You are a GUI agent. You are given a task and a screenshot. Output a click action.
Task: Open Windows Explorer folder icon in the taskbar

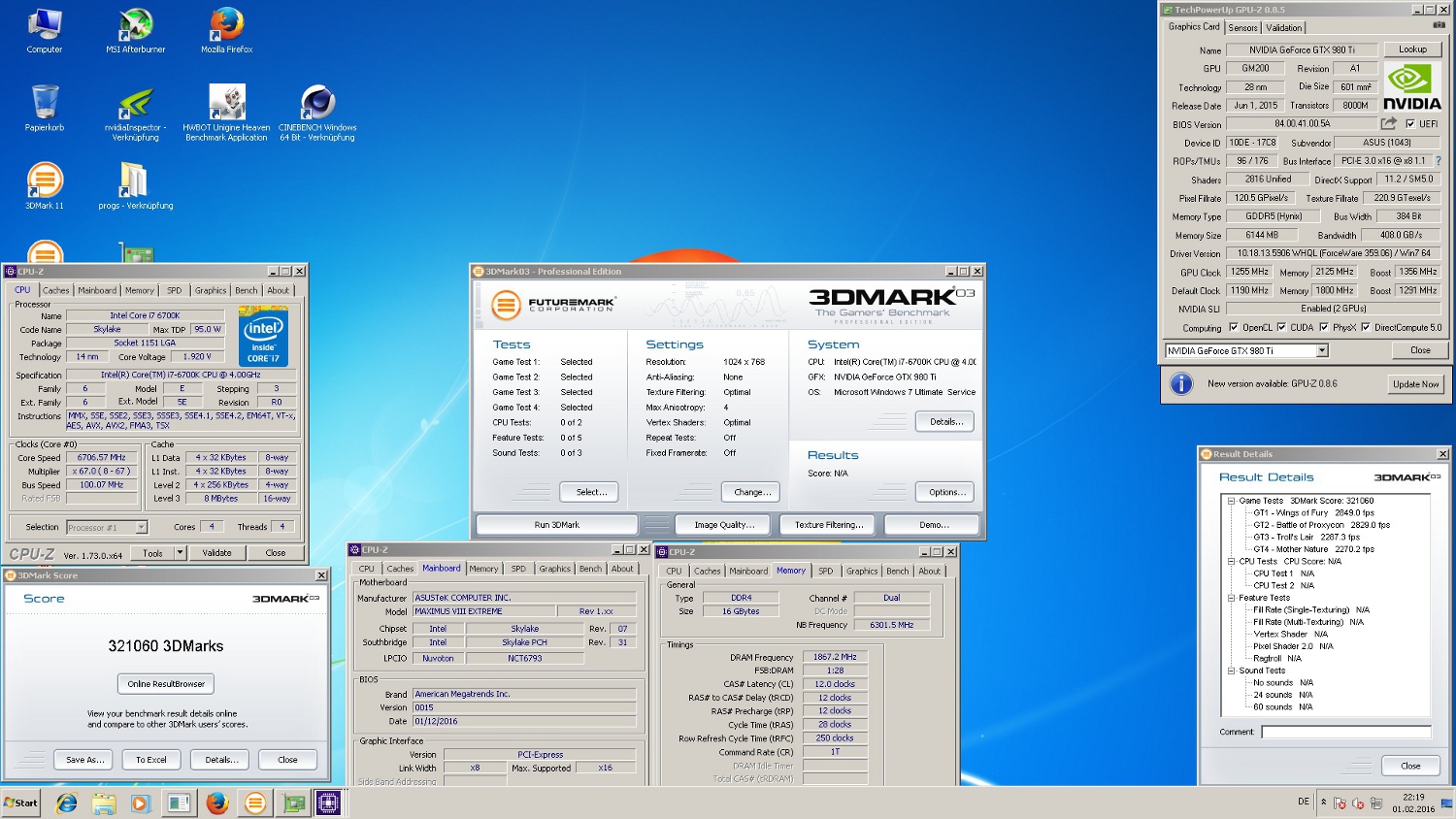point(103,803)
